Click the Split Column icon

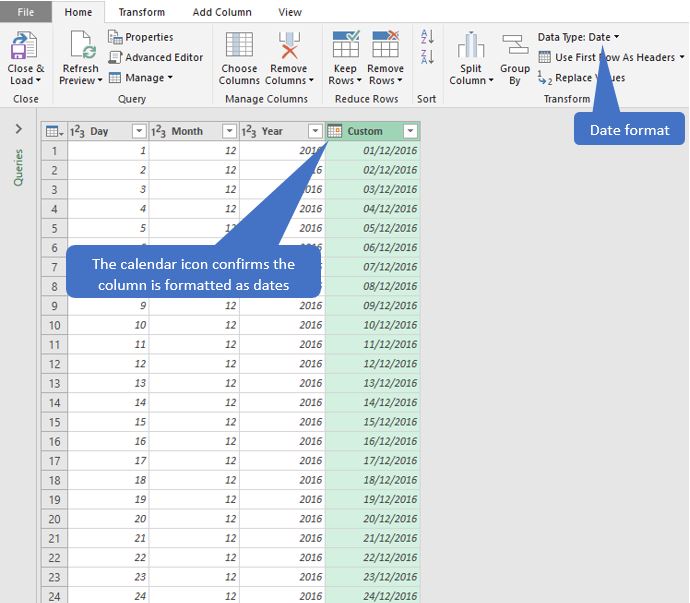(471, 45)
